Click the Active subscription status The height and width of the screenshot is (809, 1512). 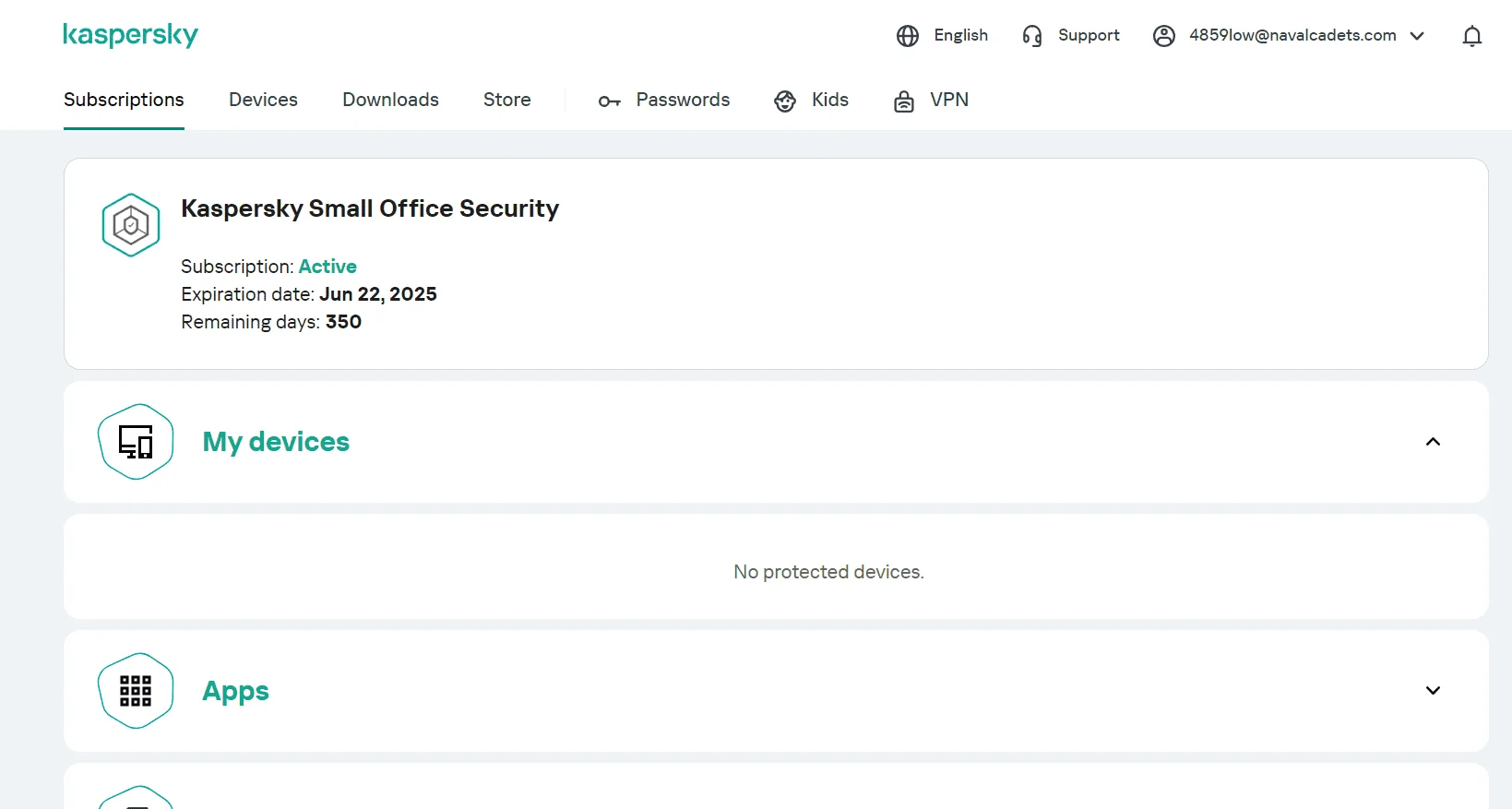[327, 267]
